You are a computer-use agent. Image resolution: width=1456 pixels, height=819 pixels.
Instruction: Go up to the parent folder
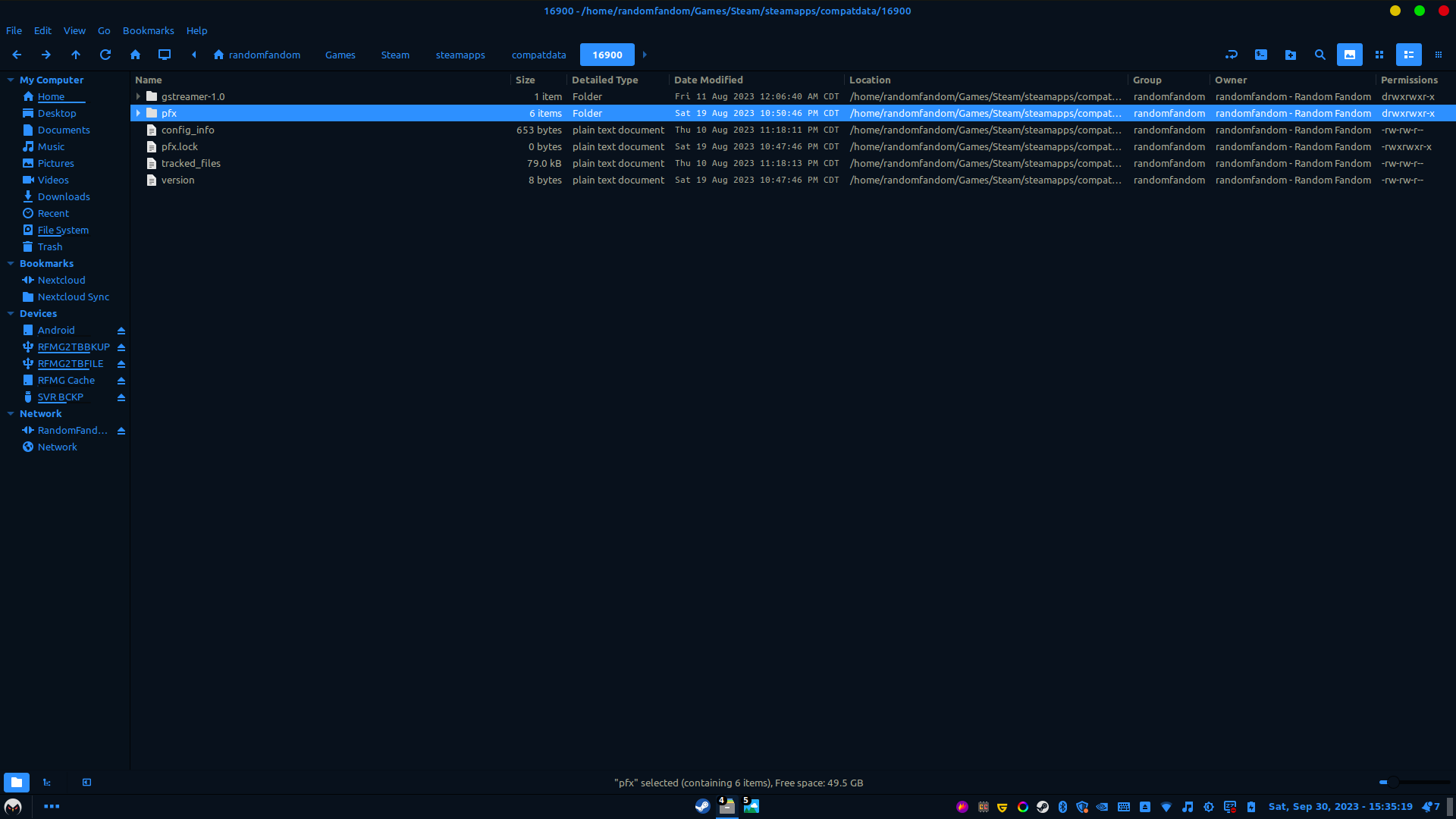pyautogui.click(x=76, y=55)
